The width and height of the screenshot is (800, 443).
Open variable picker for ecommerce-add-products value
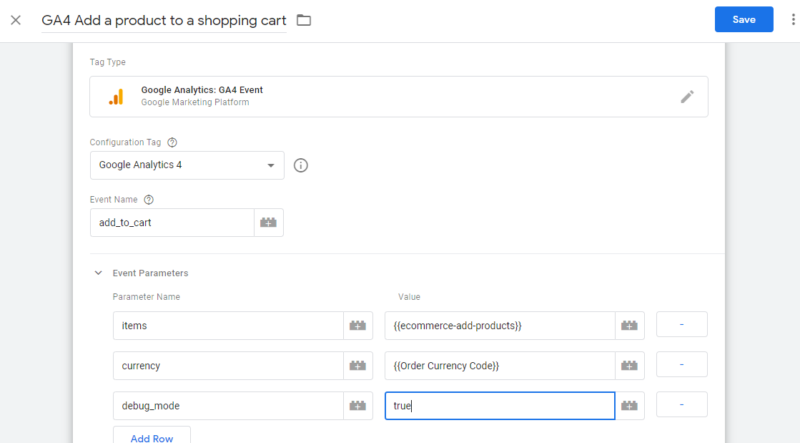pyautogui.click(x=629, y=325)
